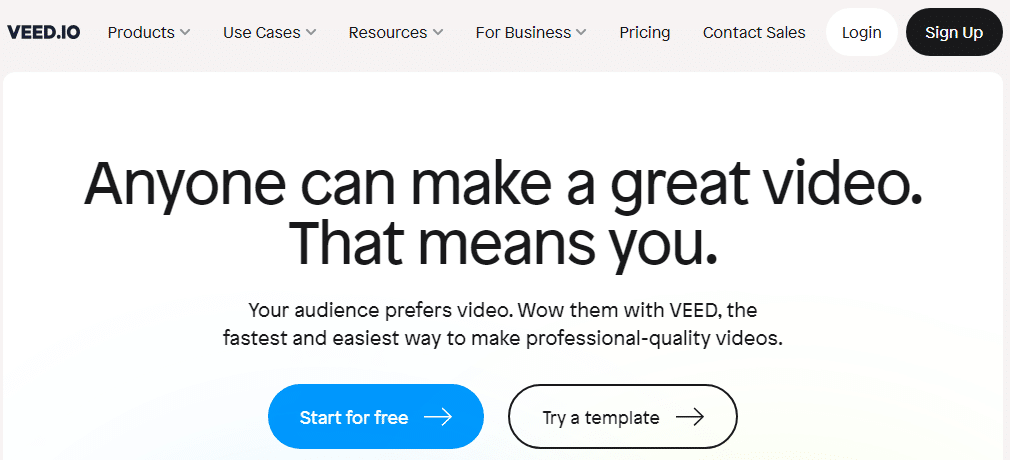Open the Resources menu label

coord(388,32)
